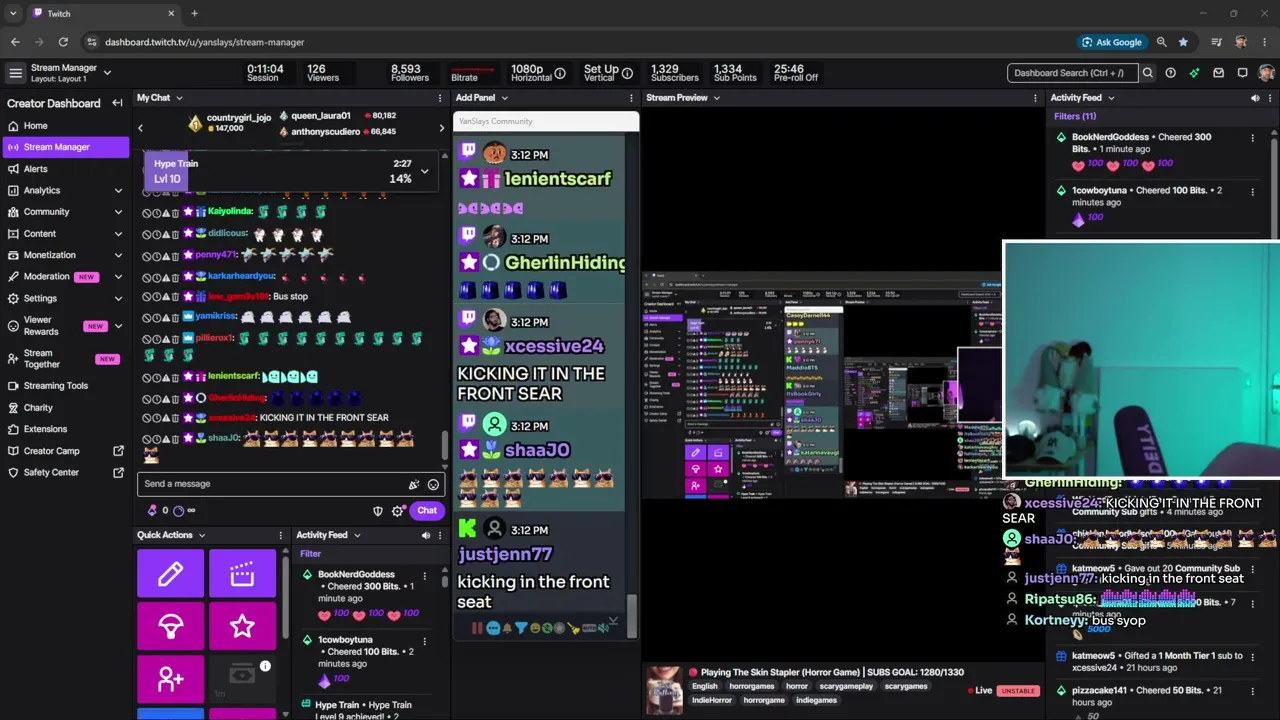
Task: Show next gift leaderboard entries arrow
Action: tap(441, 128)
